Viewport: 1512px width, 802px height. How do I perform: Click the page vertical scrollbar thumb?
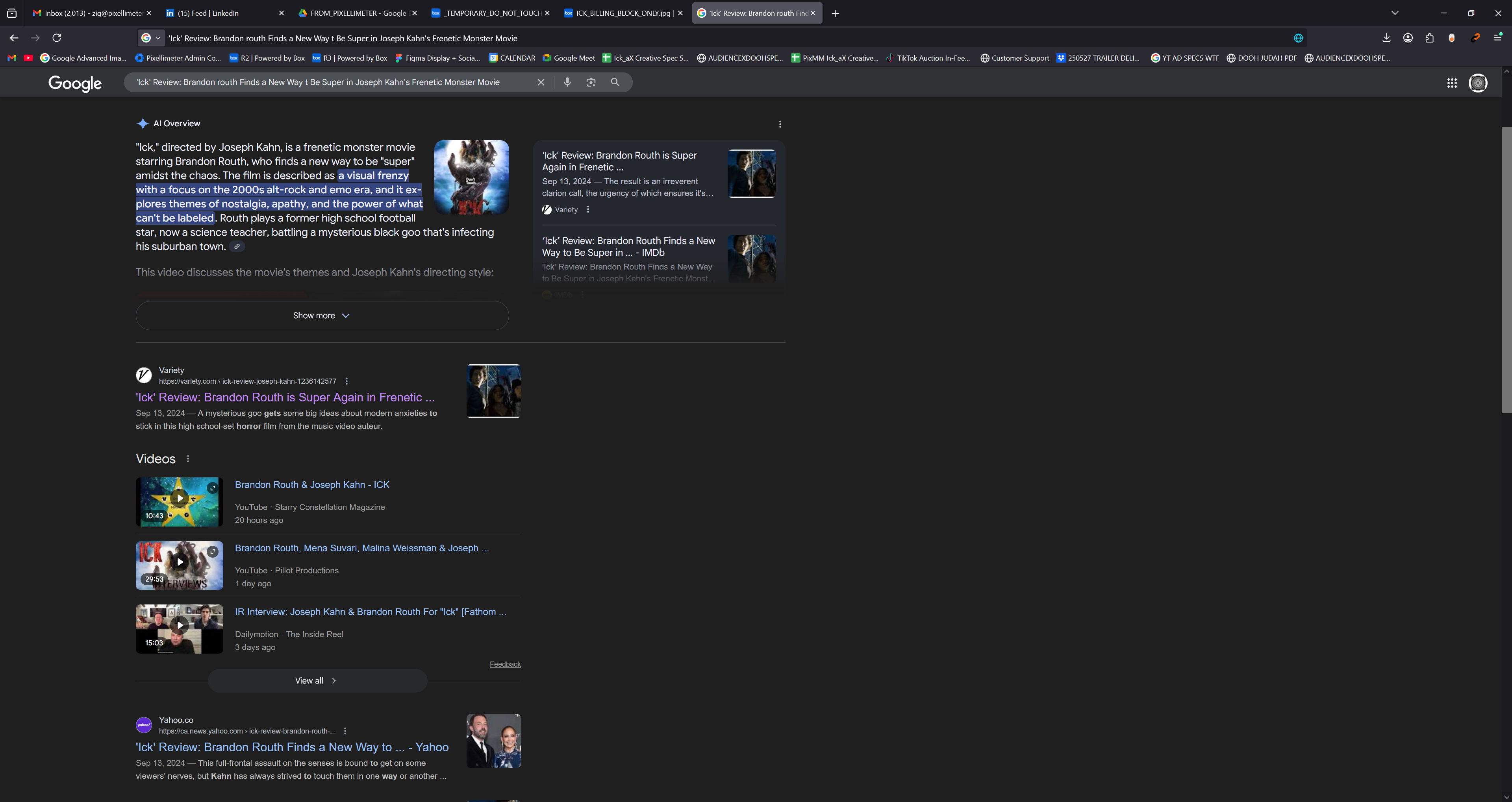pos(1506,270)
